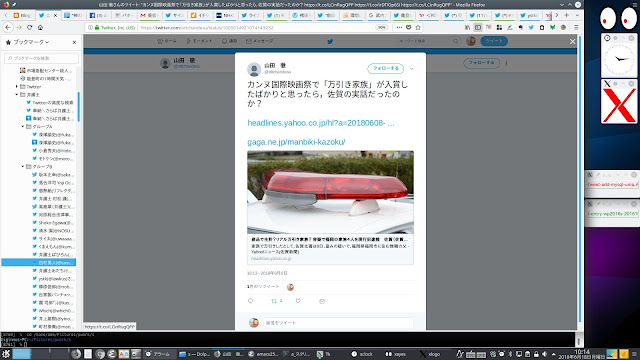Screen dimensions: 640x360
Task: Click reply text box 返信をツイート
Action: coord(338,323)
